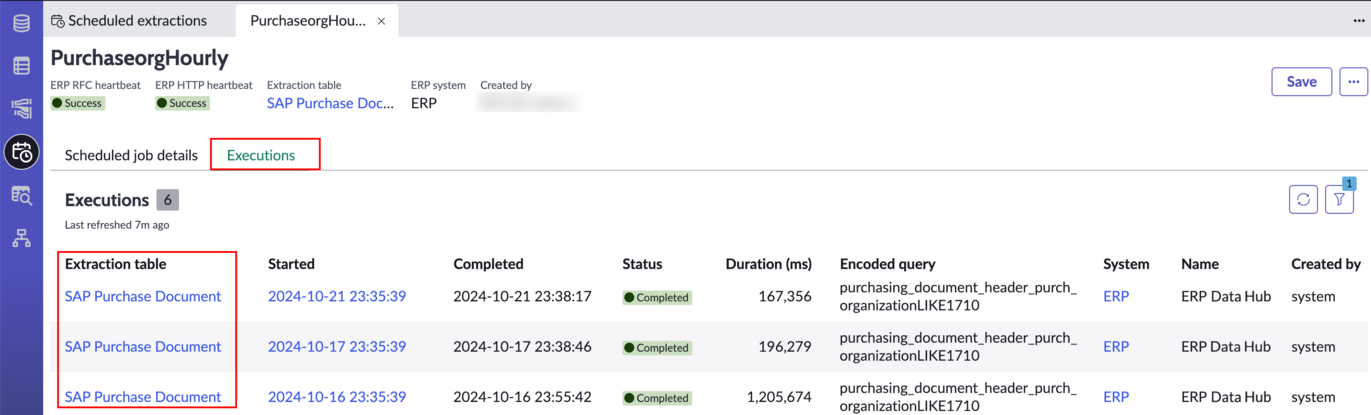Open the database icon in the sidebar
This screenshot has height=415, width=1371.
pos(21,24)
